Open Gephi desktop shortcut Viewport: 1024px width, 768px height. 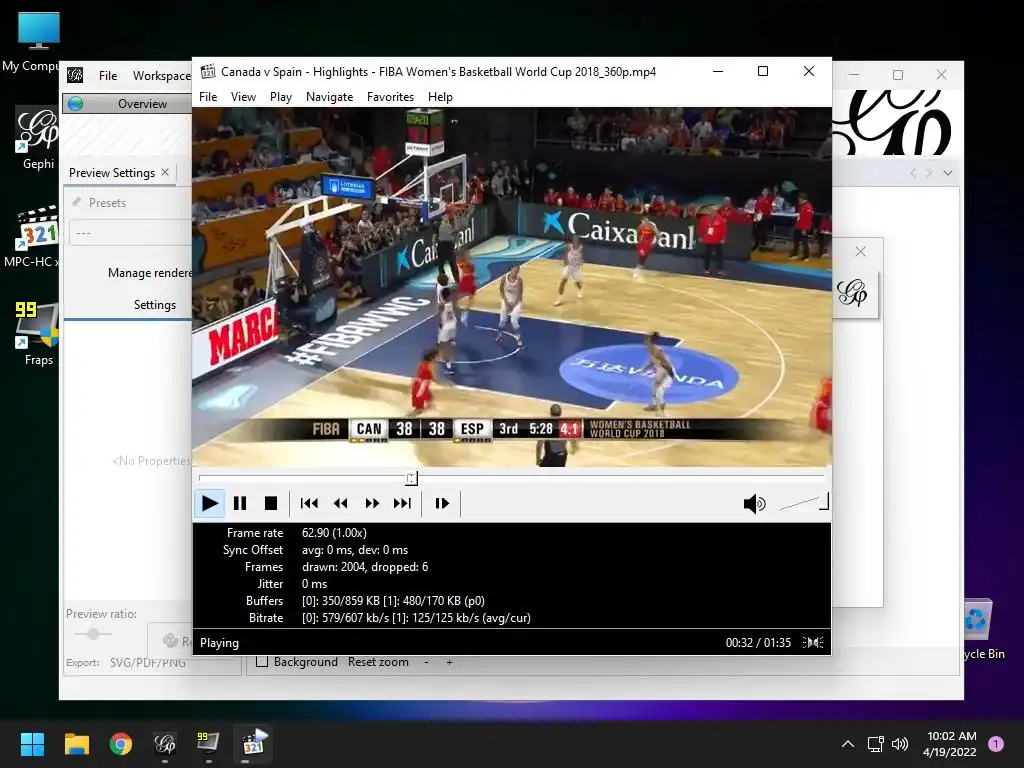(x=38, y=138)
